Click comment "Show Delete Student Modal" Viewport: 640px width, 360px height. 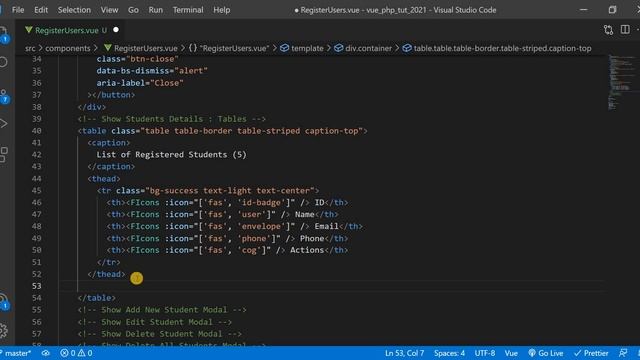[x=160, y=333]
